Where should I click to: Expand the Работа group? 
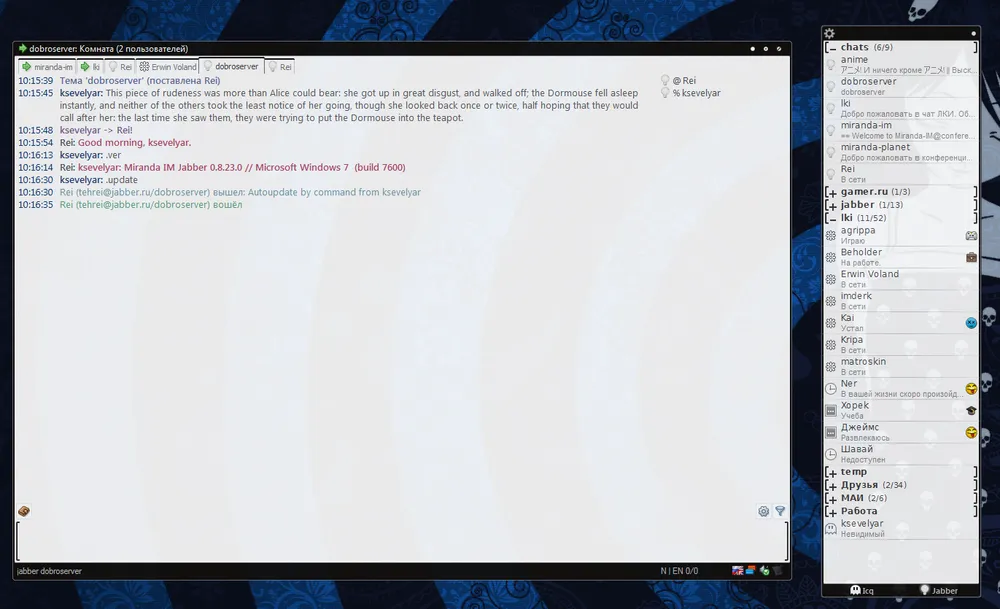831,511
